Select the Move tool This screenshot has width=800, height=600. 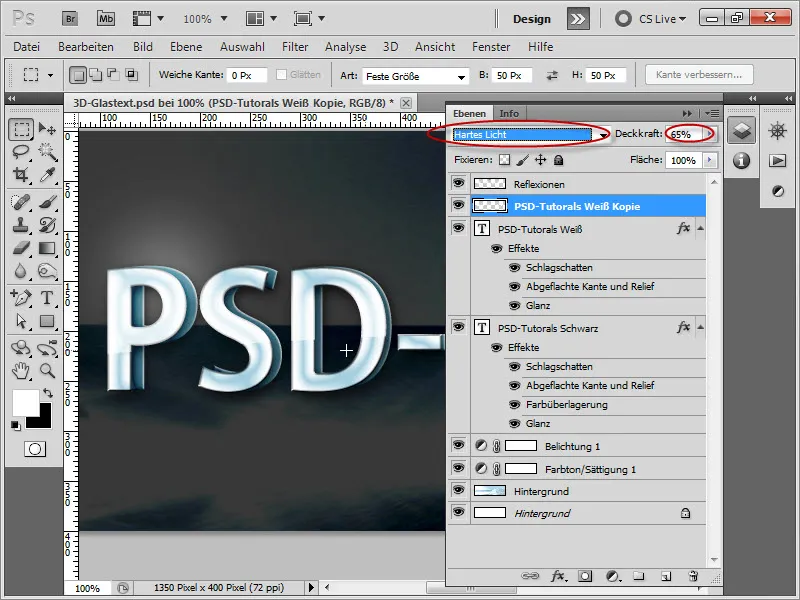pos(47,130)
